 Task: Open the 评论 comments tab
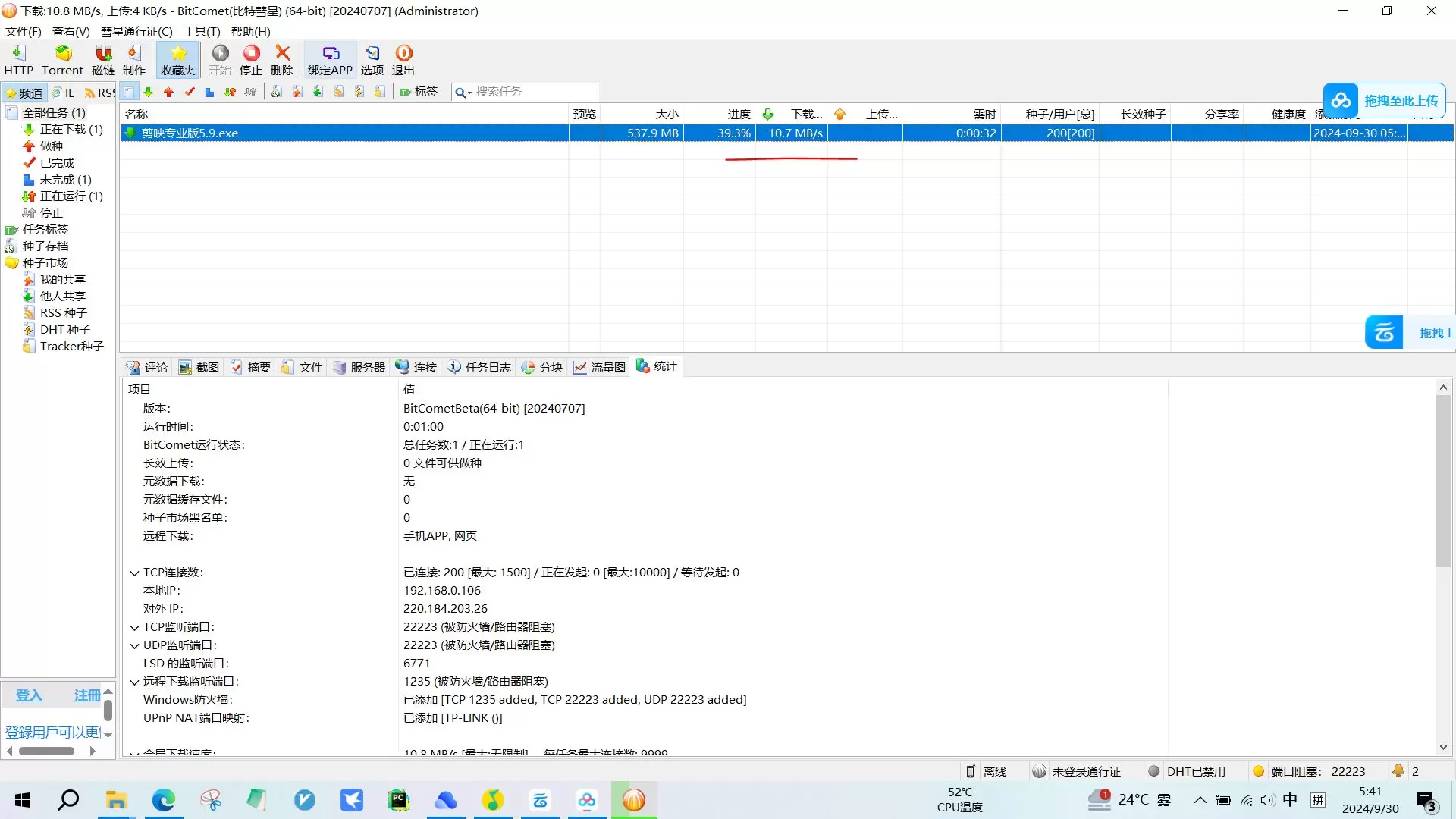tap(148, 367)
